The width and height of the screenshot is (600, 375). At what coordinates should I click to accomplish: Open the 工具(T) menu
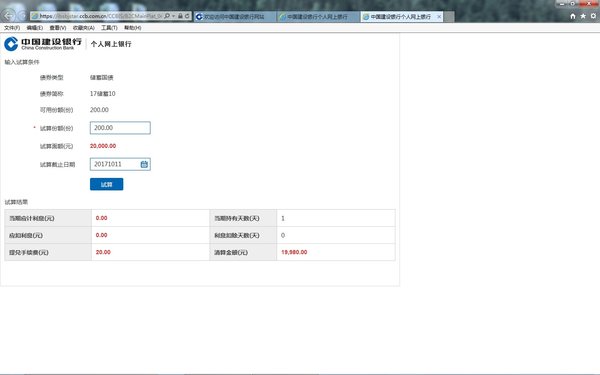(x=109, y=28)
